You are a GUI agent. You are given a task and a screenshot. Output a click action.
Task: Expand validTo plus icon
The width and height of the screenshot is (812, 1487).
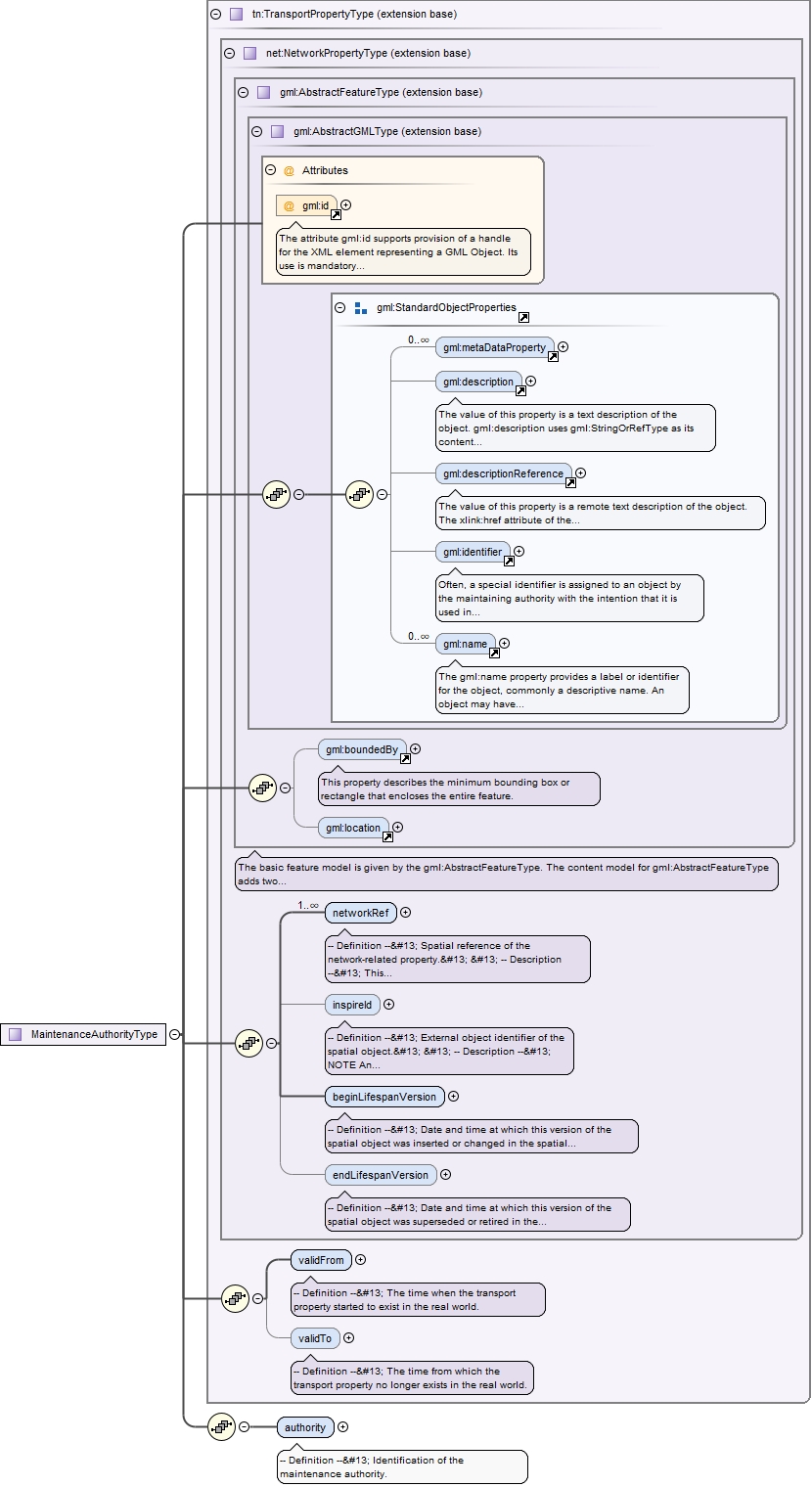pyautogui.click(x=349, y=1338)
